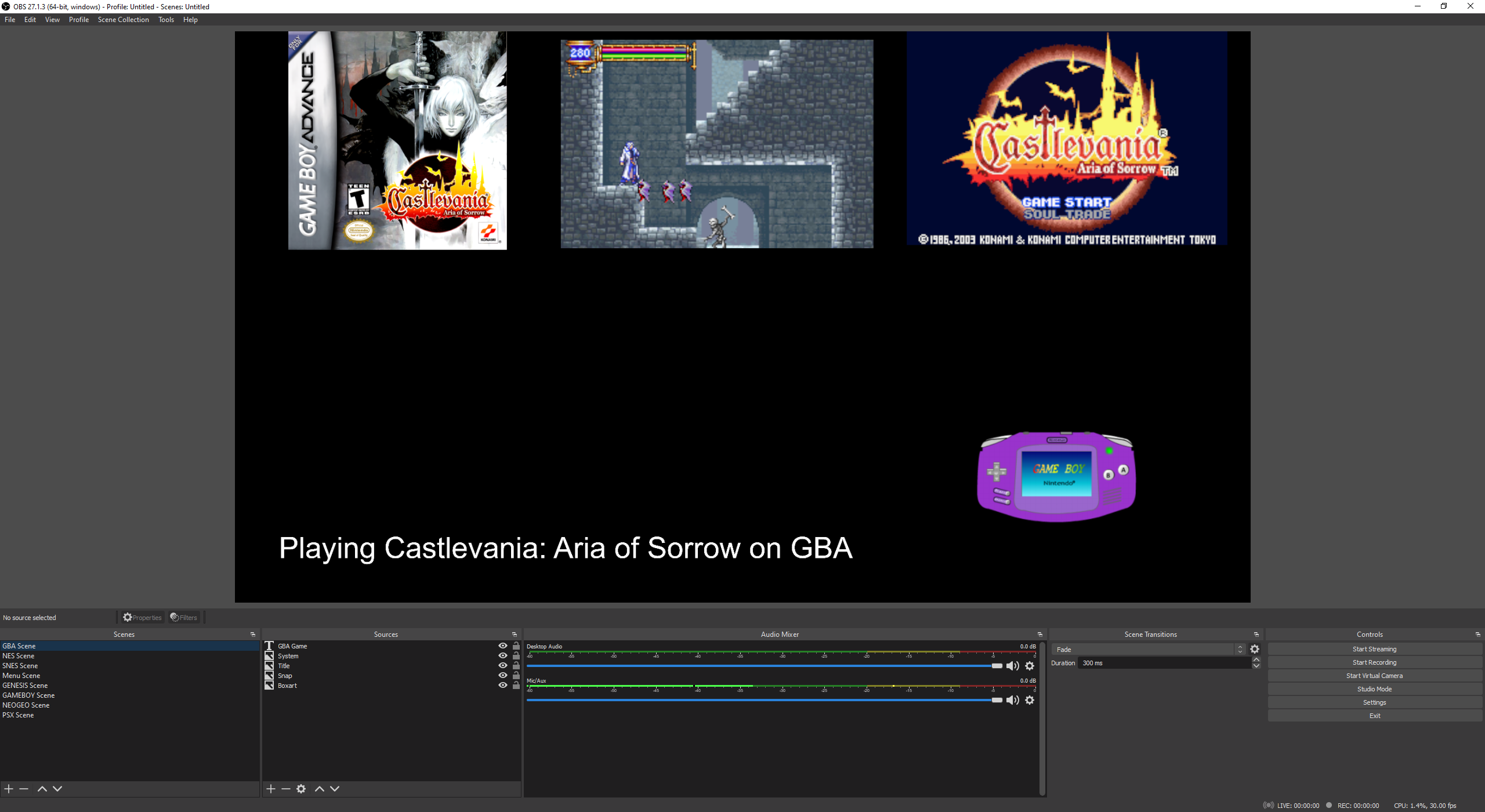Image resolution: width=1485 pixels, height=812 pixels.
Task: Pop out the Scenes dock
Action: (x=253, y=635)
